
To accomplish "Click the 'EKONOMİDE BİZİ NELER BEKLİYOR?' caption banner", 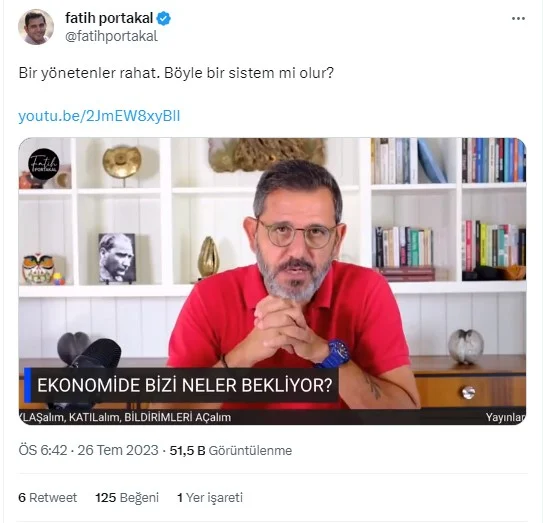I will [x=181, y=385].
